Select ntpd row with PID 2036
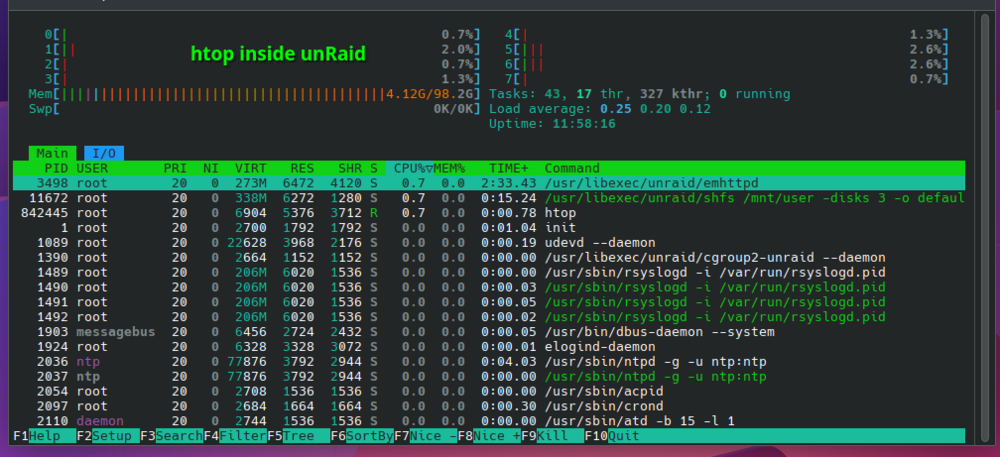Viewport: 1000px width, 457px height. pos(489,361)
